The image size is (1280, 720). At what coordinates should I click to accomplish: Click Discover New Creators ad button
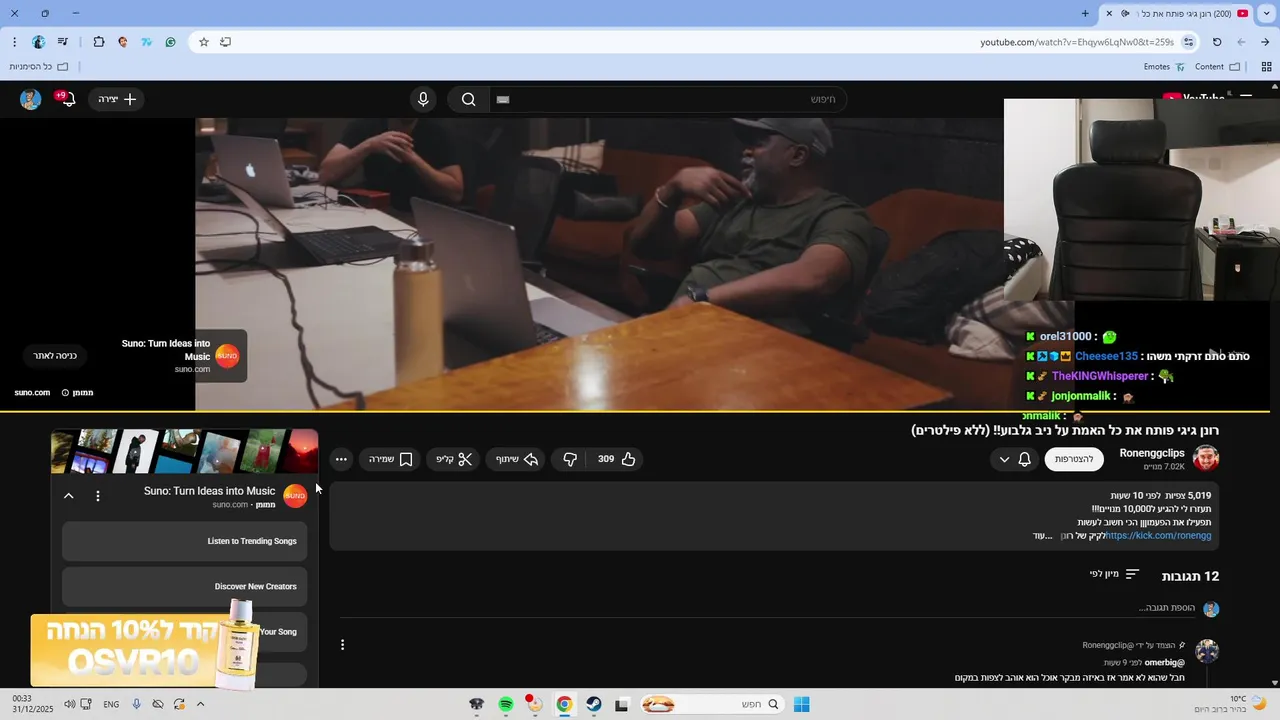pos(185,586)
